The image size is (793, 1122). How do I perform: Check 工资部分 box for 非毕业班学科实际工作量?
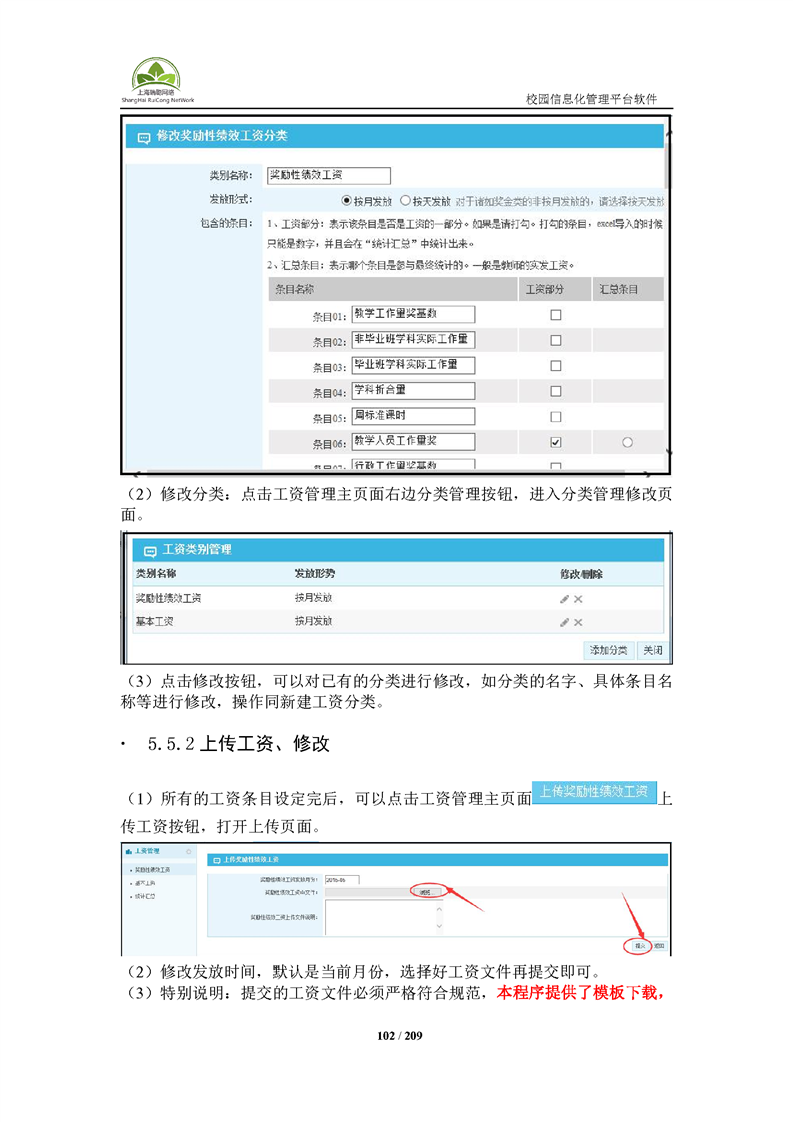555,341
